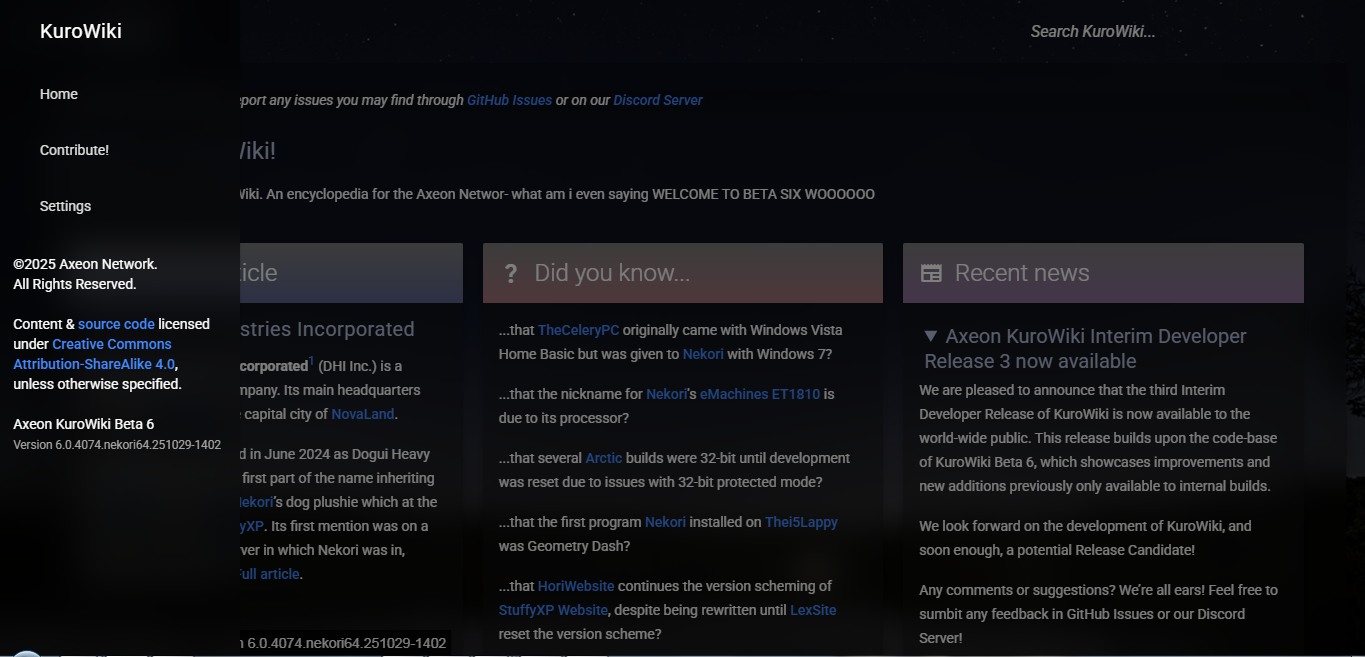Open the LexSite article link

click(813, 610)
